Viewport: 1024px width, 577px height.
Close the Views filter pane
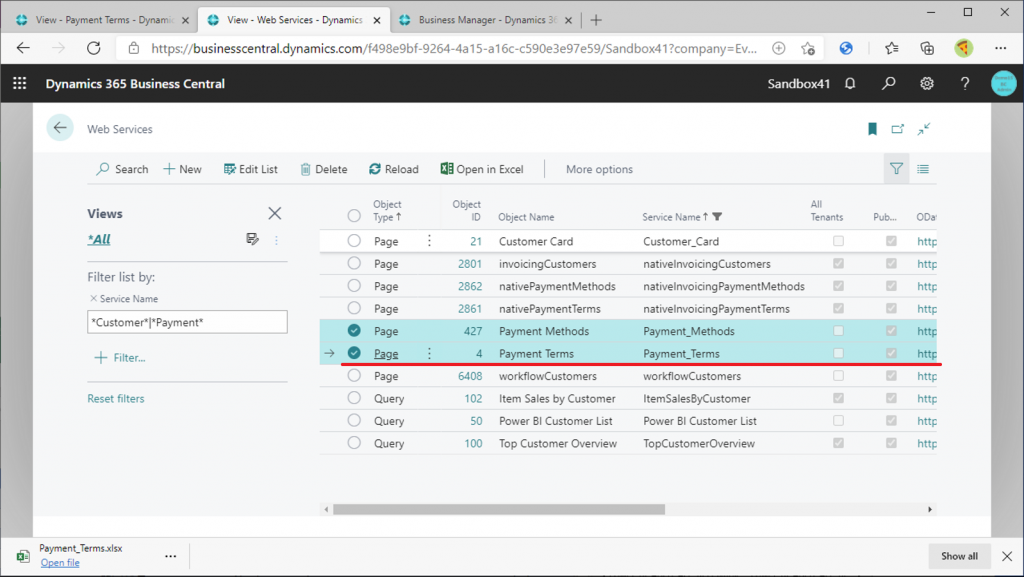coord(274,213)
